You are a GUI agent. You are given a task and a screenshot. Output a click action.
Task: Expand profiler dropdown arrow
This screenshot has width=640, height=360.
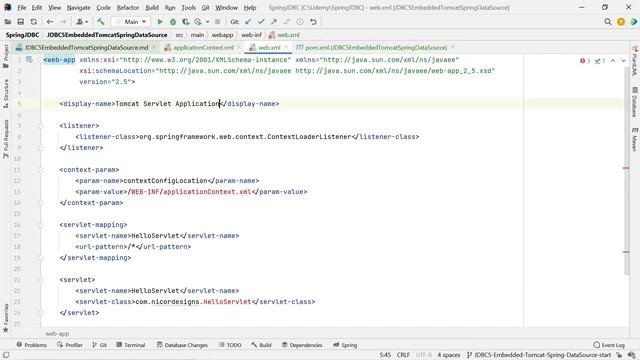(207, 22)
